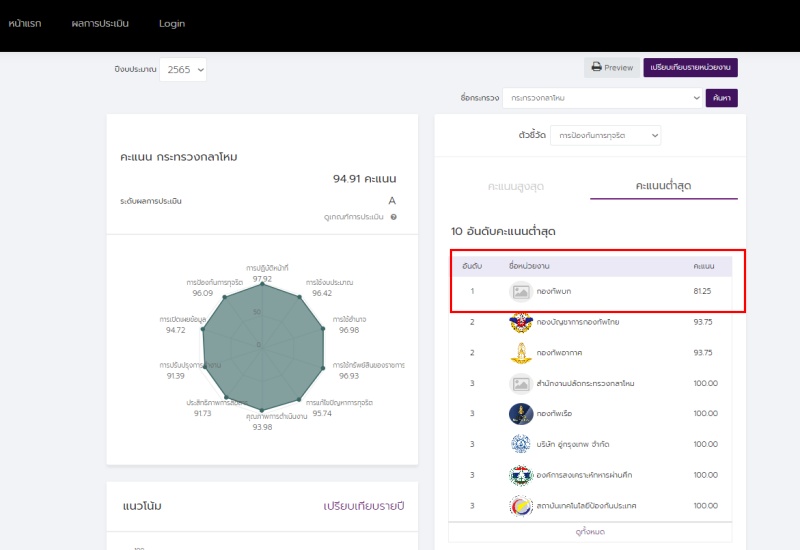Open ผลการประเมิน in the top navigation
The height and width of the screenshot is (550, 800).
100,24
